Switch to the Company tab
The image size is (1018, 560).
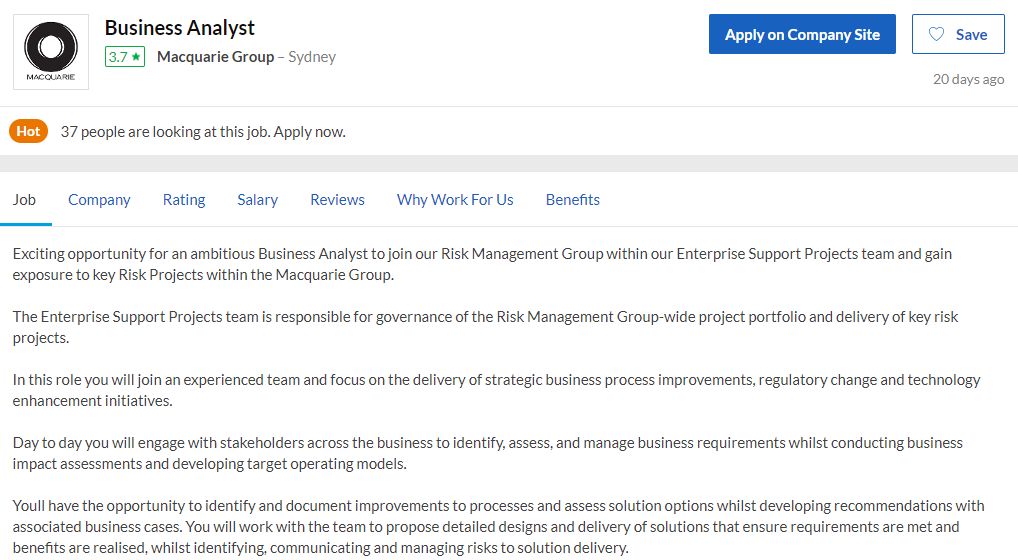[99, 200]
